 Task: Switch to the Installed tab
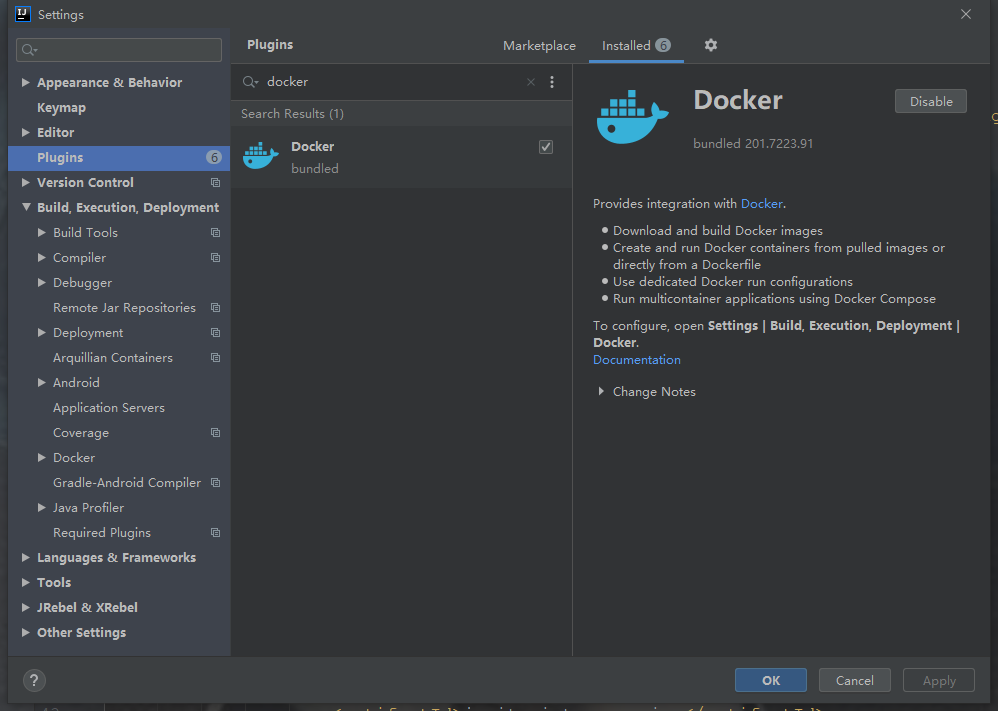coord(636,46)
